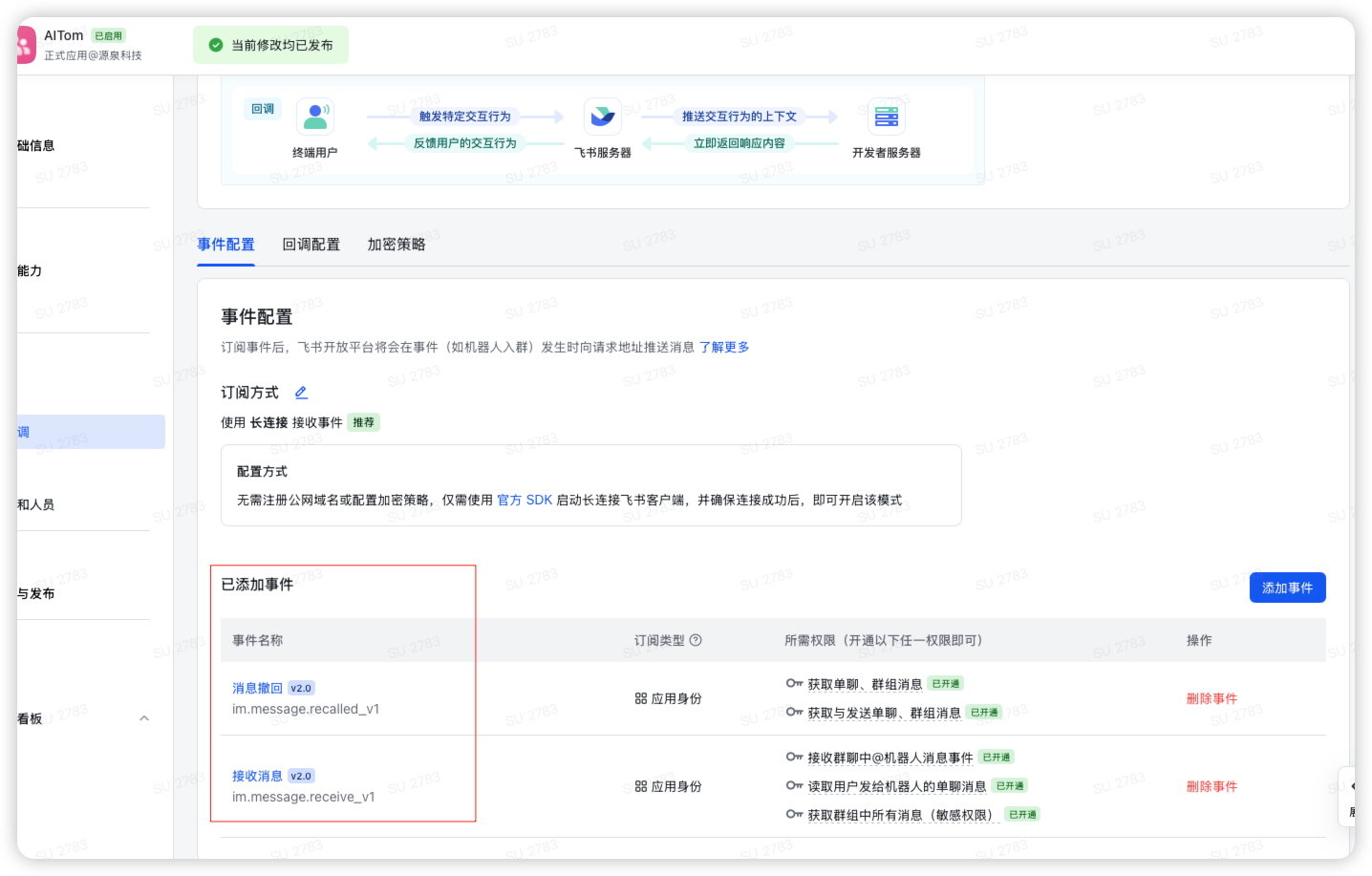Viewport: 1372px width, 876px height.
Task: Open the sidebar item ending in 与发布
Action: (x=36, y=593)
